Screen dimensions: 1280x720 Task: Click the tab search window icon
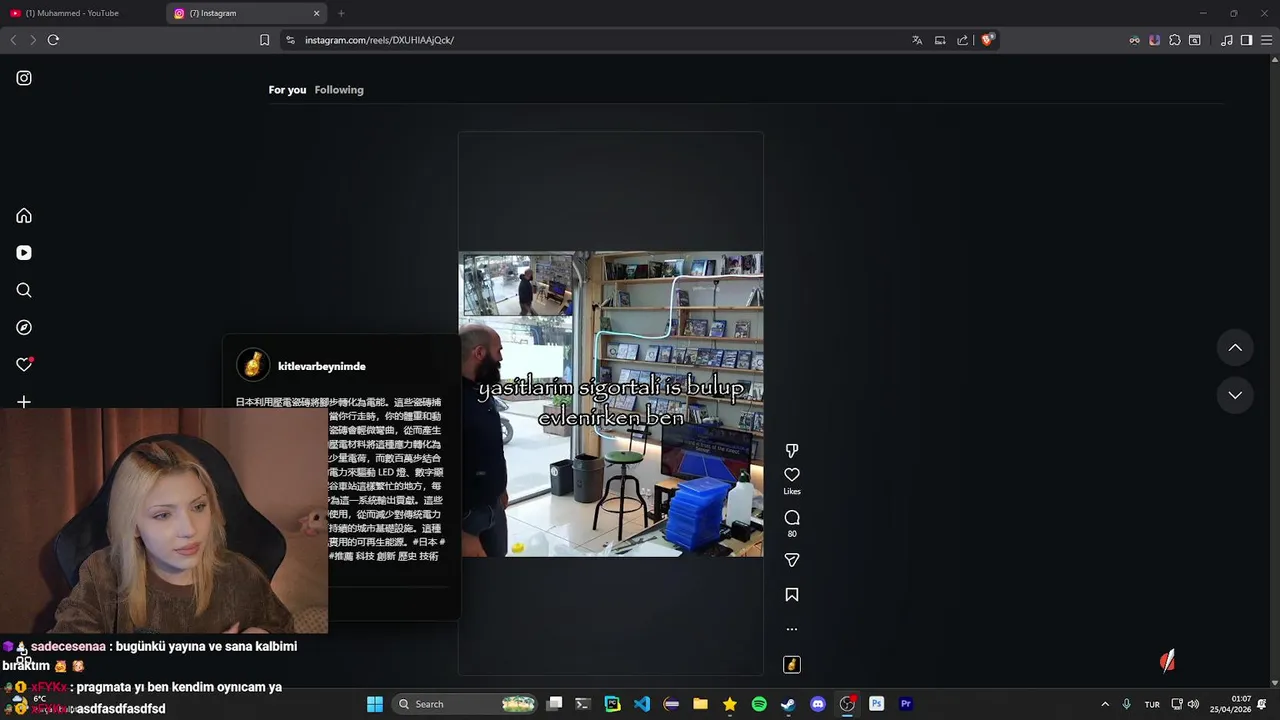(1194, 40)
